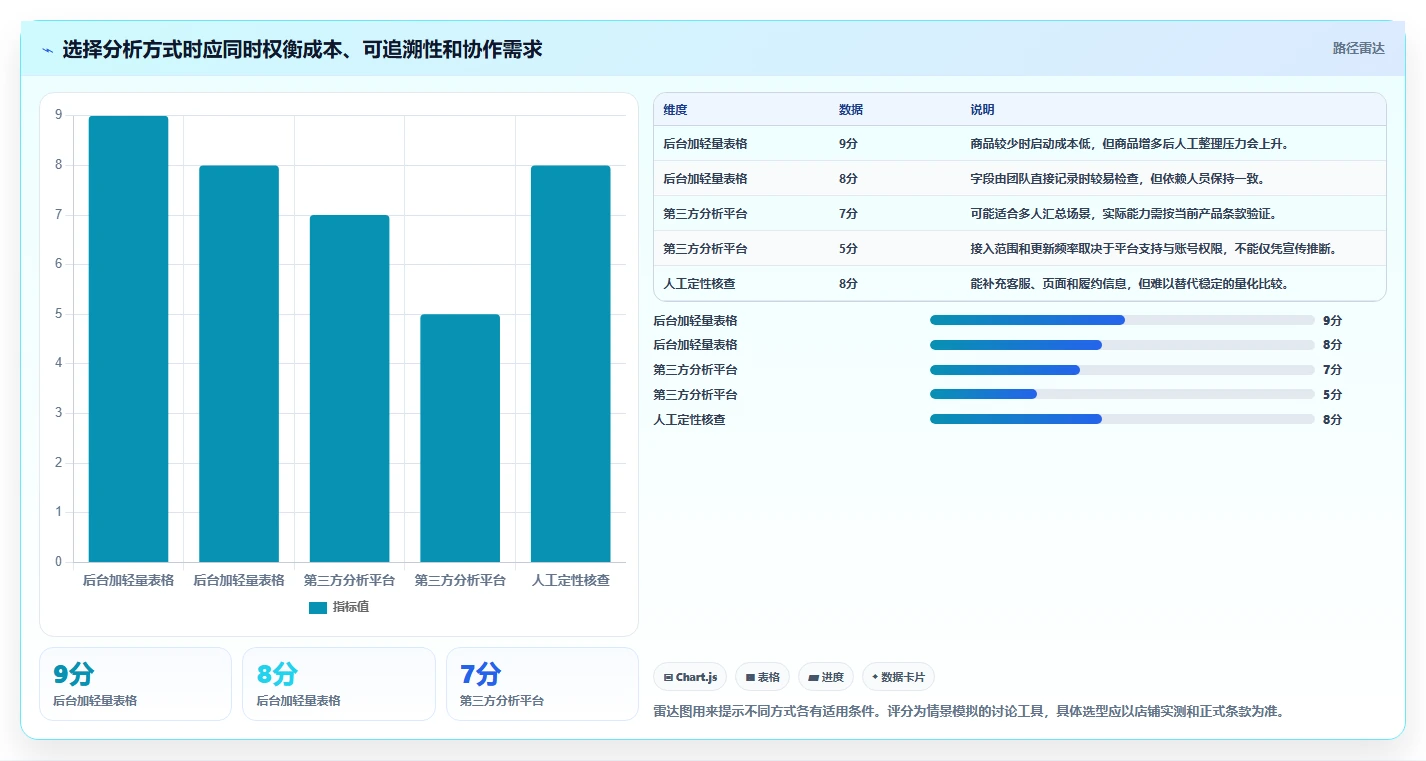This screenshot has height=761, width=1426.
Task: Click the 人工定性核查 x-axis label
Action: click(x=570, y=580)
